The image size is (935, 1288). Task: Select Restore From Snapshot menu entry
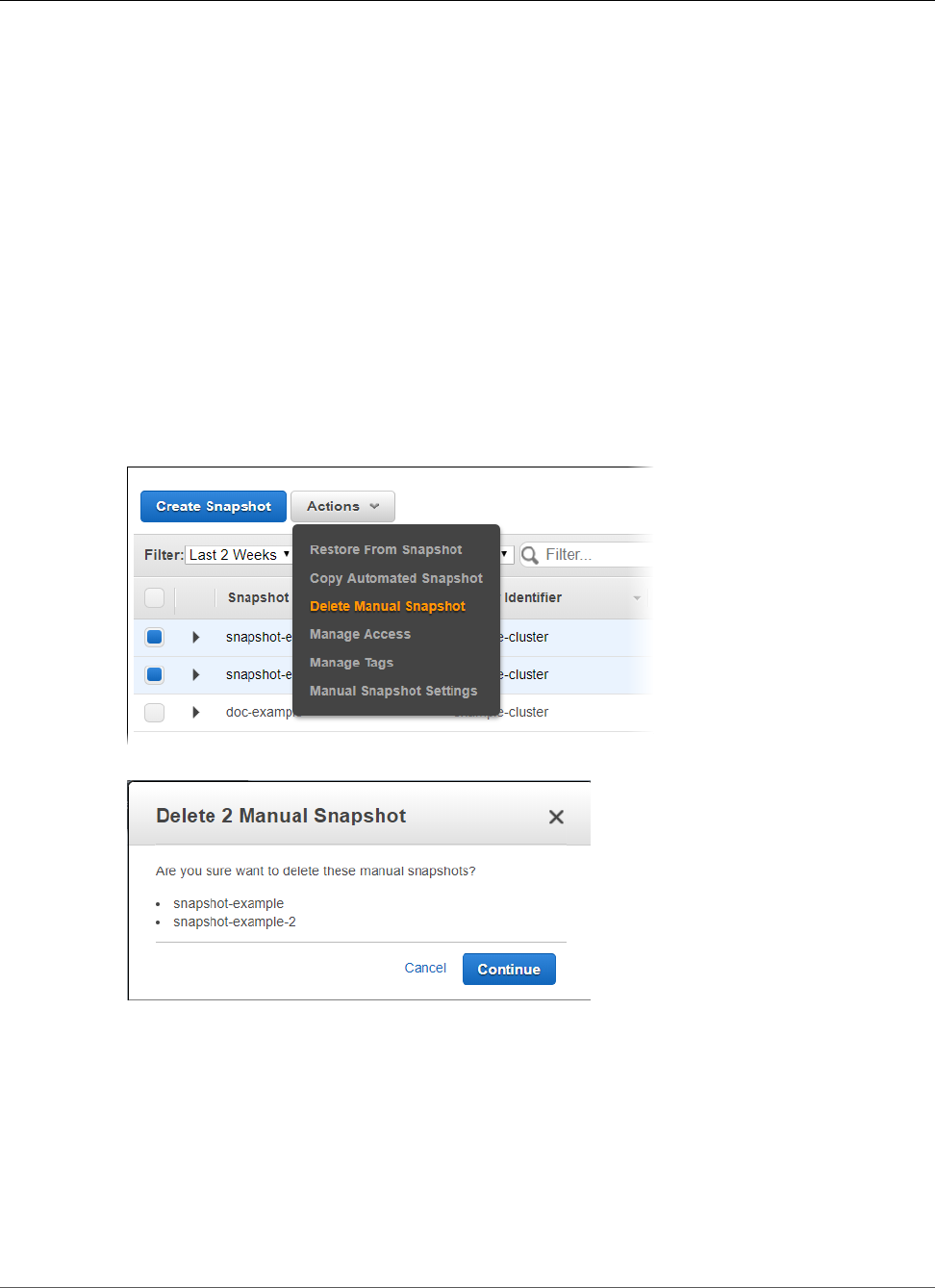click(386, 549)
